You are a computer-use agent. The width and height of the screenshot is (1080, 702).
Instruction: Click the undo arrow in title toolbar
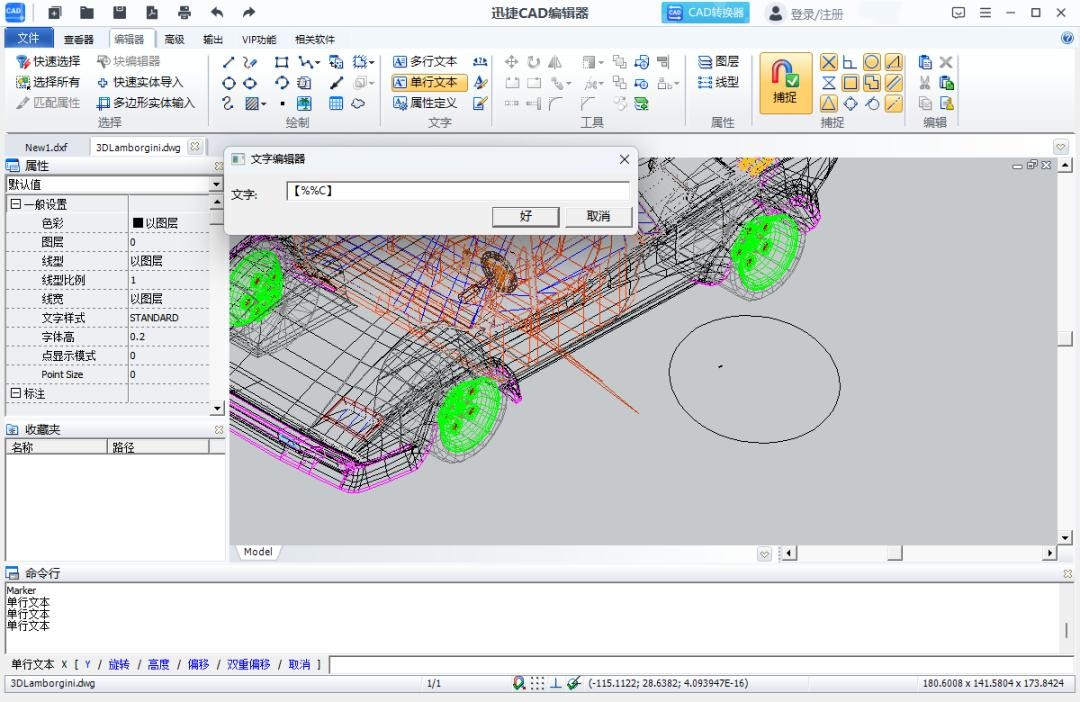coord(217,13)
